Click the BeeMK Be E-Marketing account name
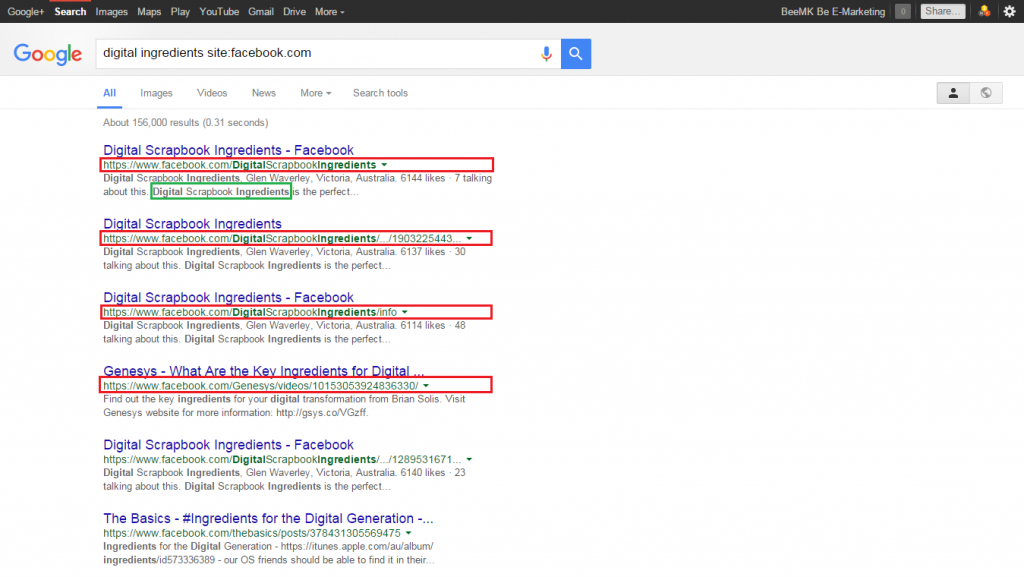Viewport: 1024px width, 577px height. [x=833, y=12]
